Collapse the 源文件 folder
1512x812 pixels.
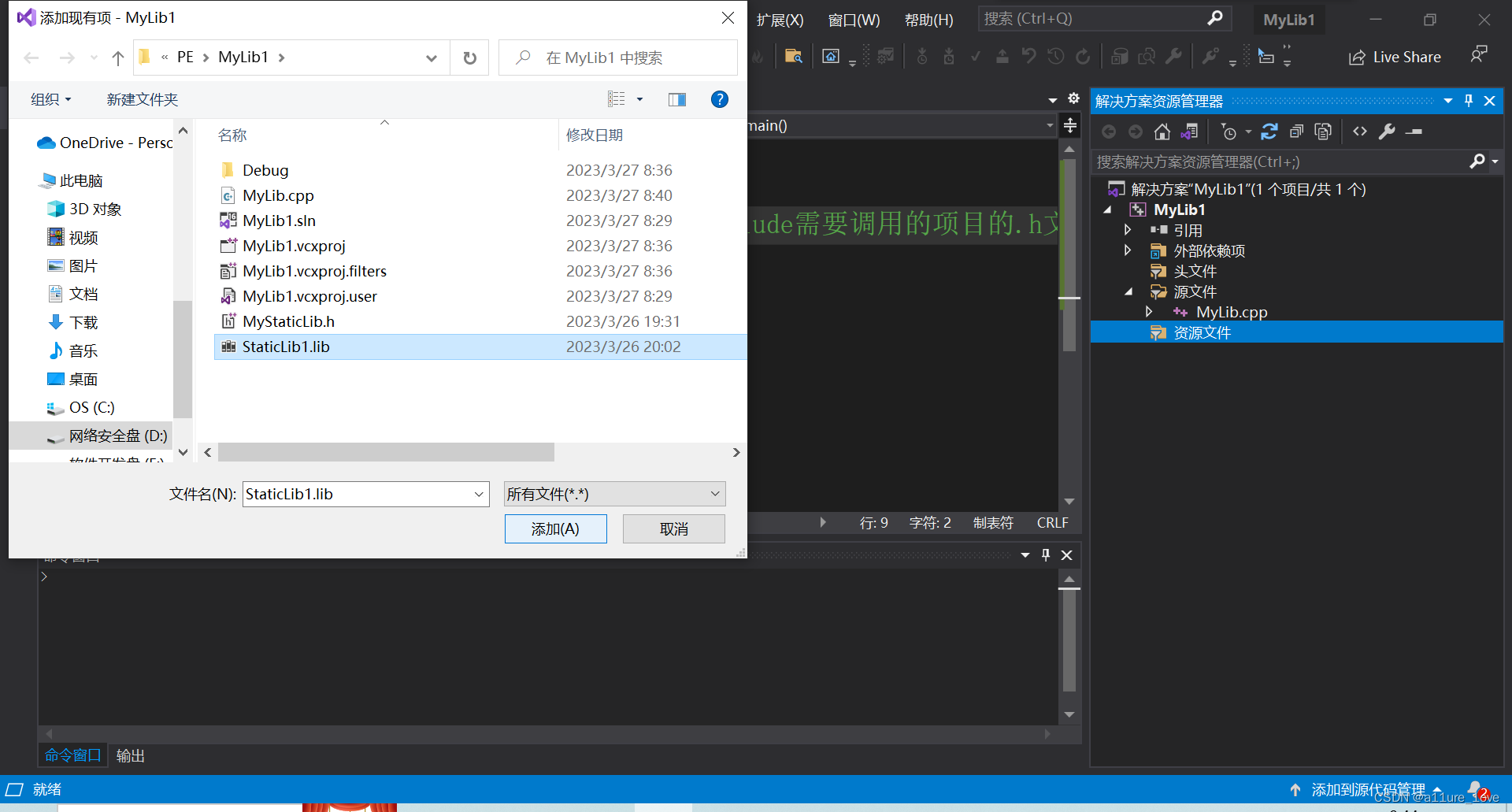(1128, 291)
